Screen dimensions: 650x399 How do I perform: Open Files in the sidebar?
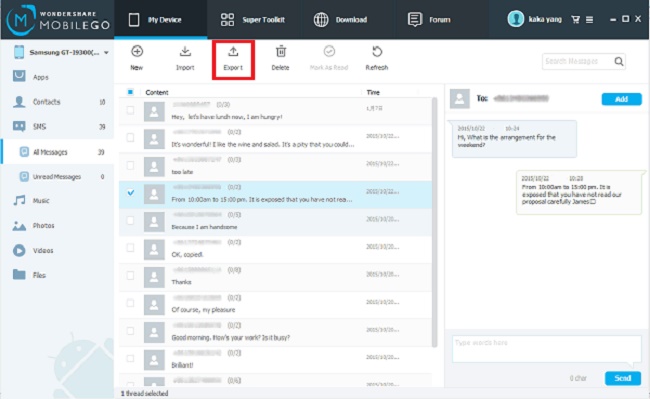(57, 275)
